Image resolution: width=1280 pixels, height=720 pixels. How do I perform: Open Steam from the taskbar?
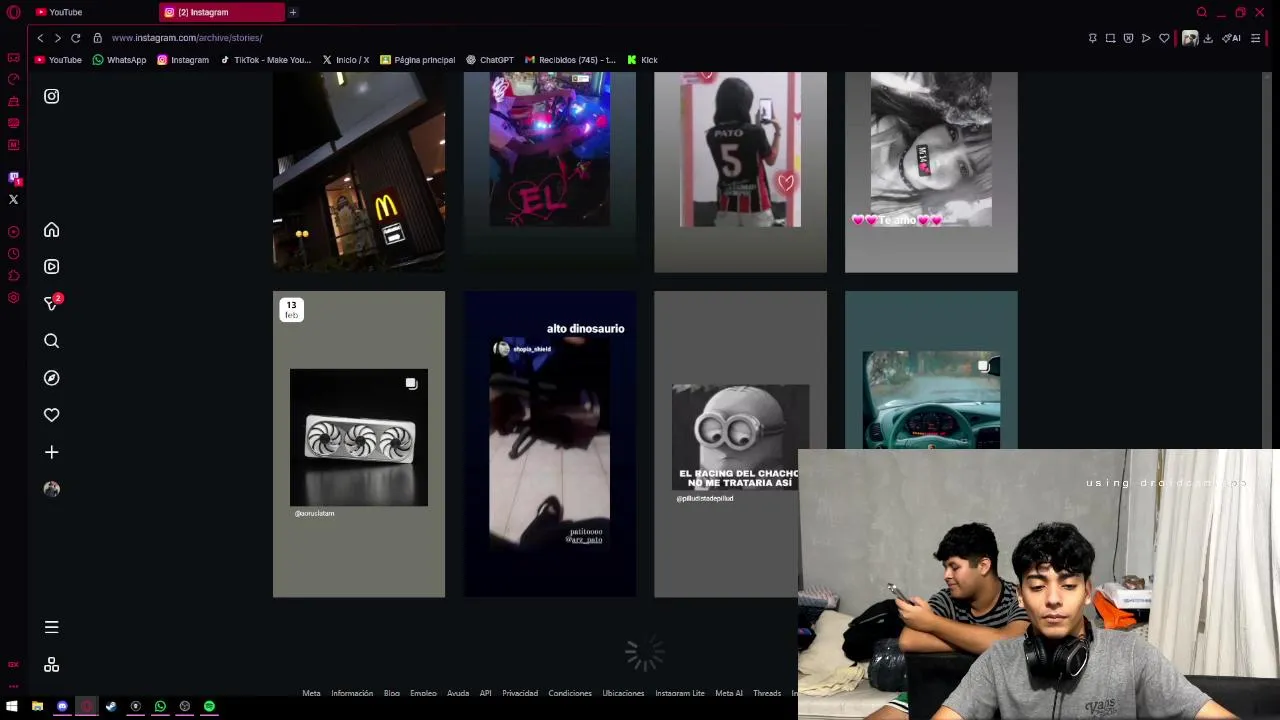(x=111, y=706)
